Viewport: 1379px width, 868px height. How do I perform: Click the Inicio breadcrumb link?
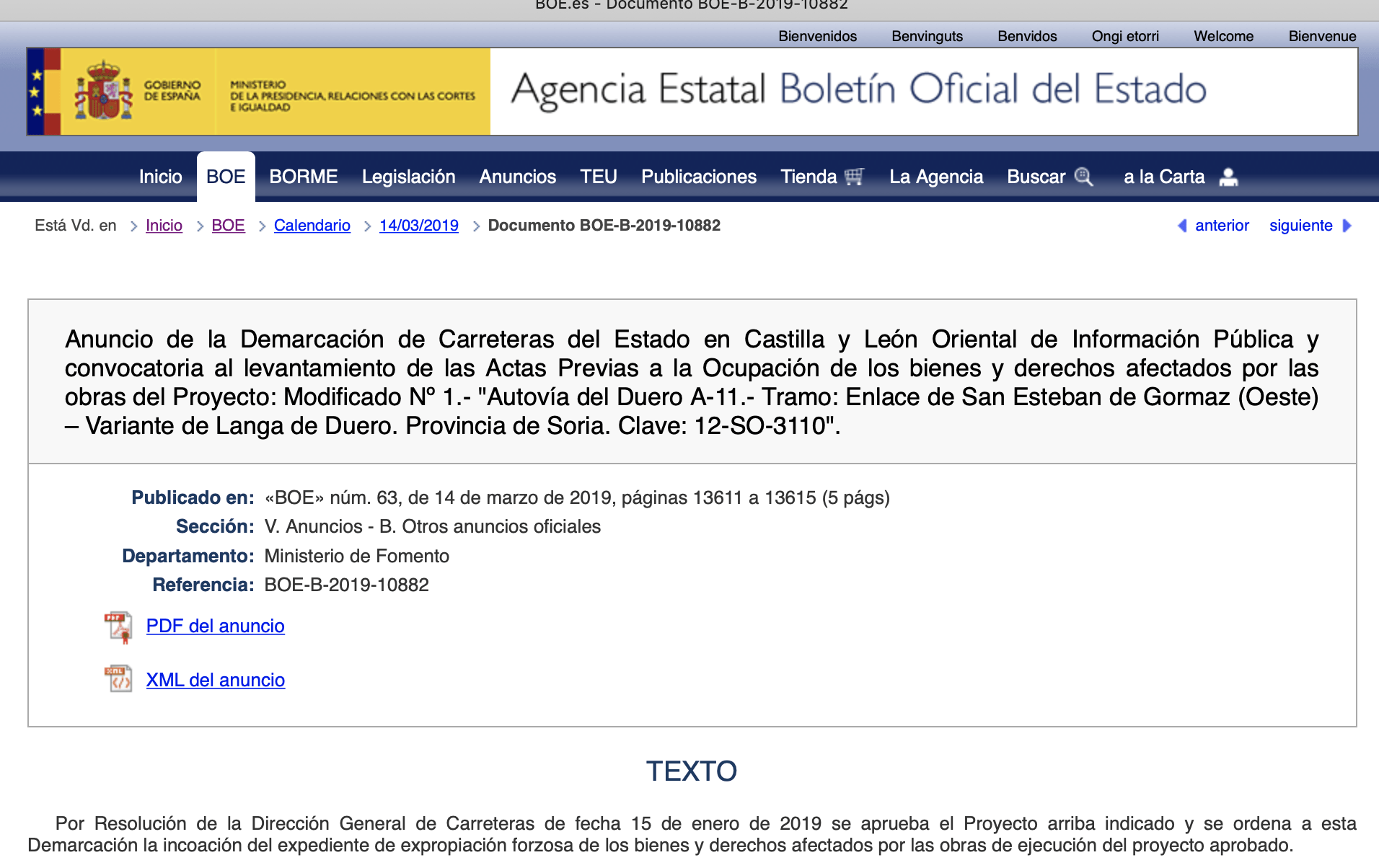(164, 226)
